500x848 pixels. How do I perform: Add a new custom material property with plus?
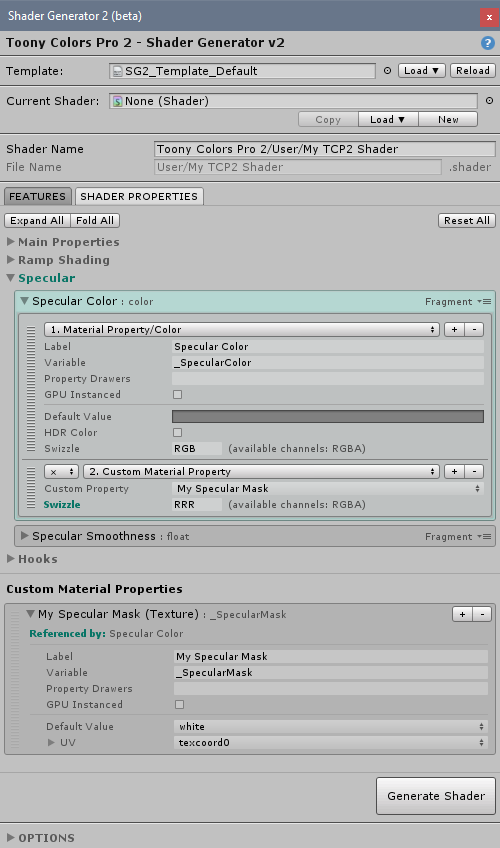click(462, 614)
